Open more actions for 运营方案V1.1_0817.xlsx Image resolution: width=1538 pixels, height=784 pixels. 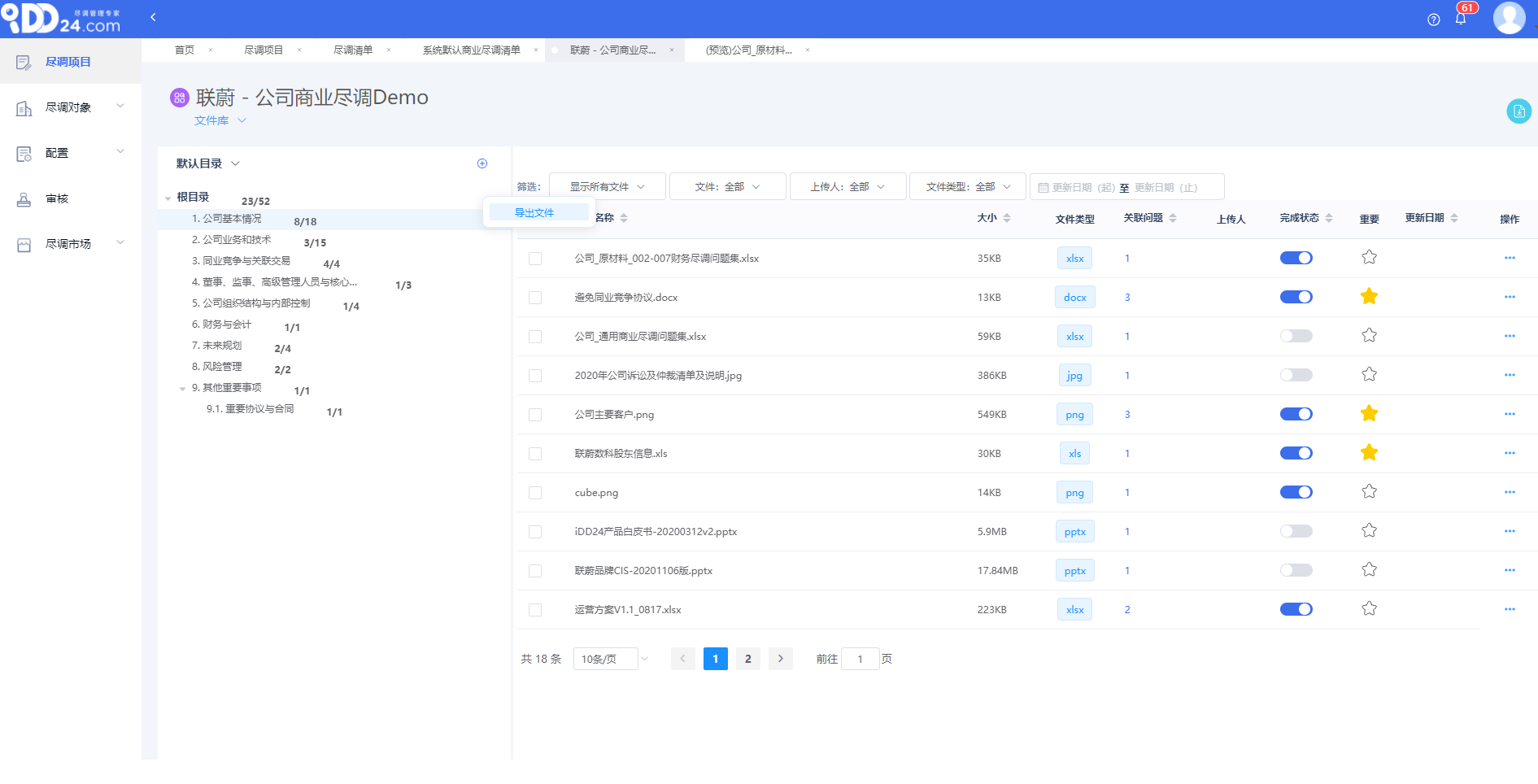tap(1510, 609)
